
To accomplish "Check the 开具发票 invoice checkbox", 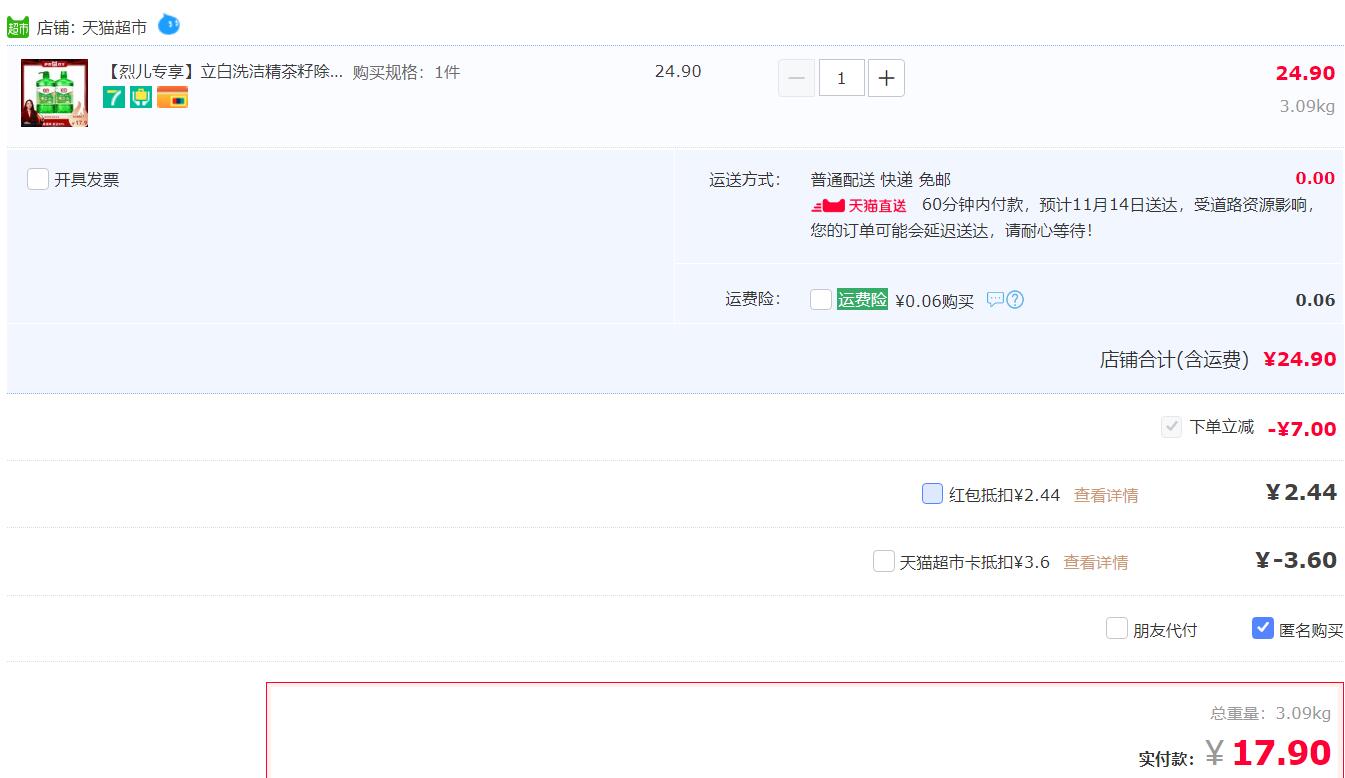I will 38,179.
